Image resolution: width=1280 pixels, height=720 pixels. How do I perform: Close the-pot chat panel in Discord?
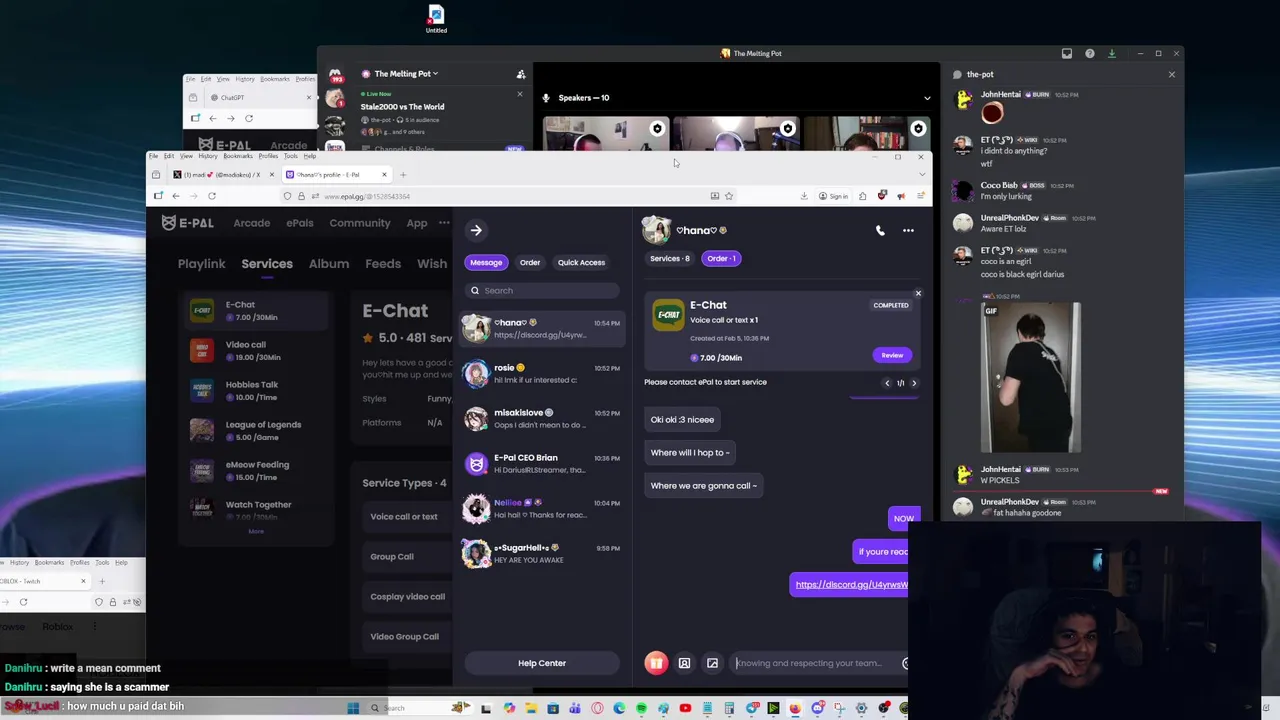pos(1172,75)
